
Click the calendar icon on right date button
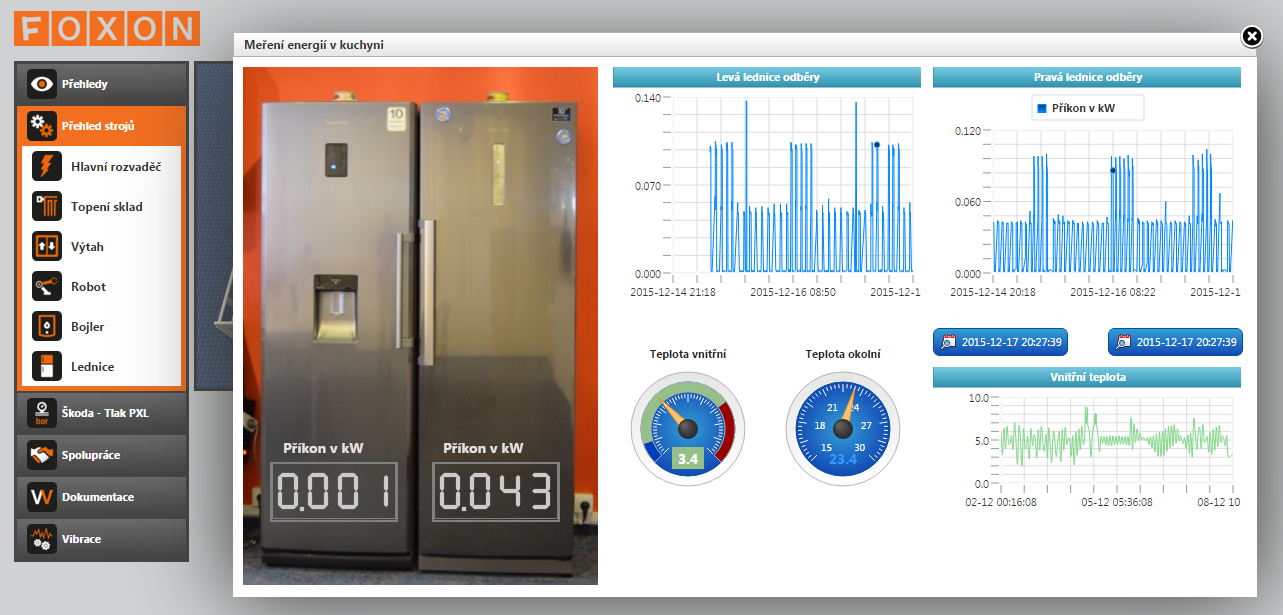point(1123,342)
